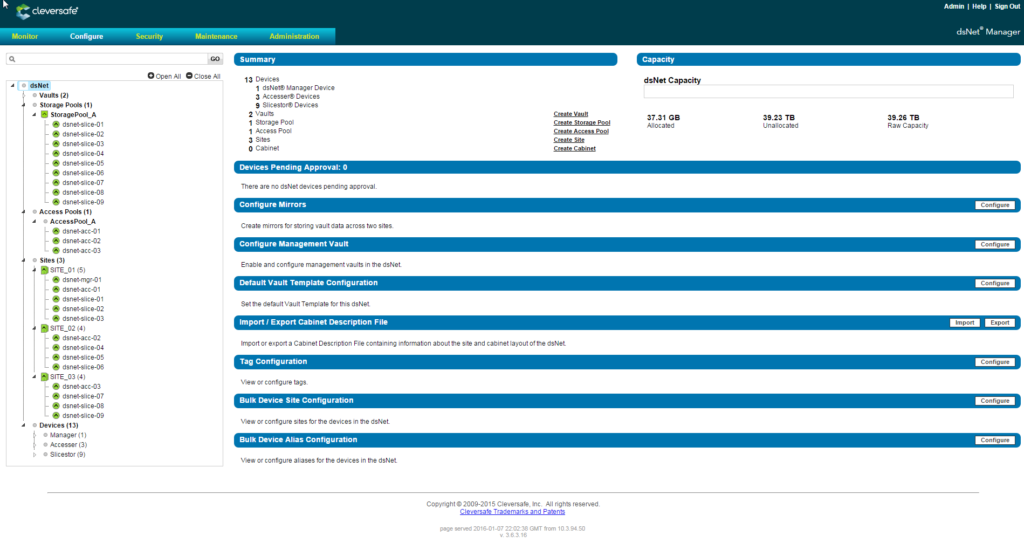Click Configure for Tag Configuration

[x=995, y=362]
